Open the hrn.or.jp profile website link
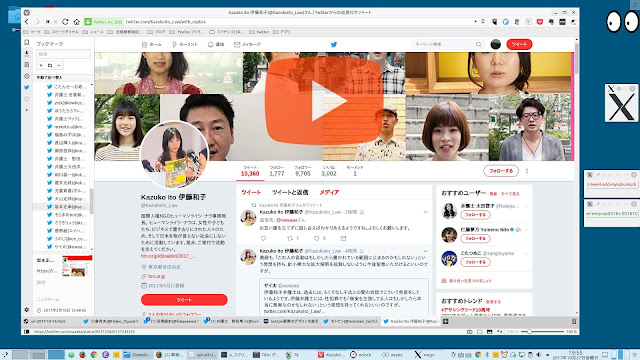The image size is (640, 360). click(x=156, y=276)
